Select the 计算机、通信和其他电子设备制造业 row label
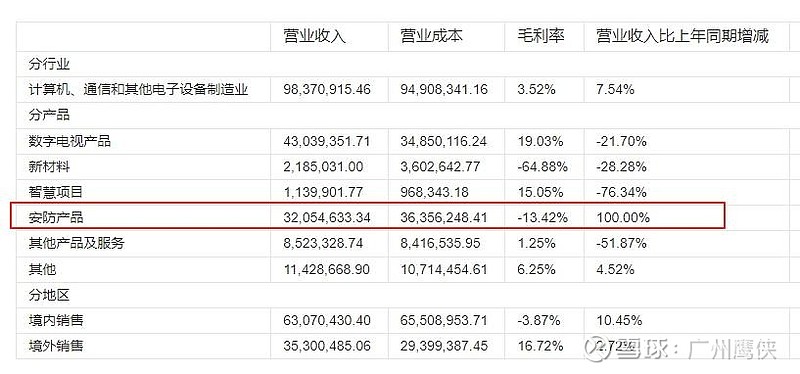Viewport: 800px width, 374px height. (139, 90)
